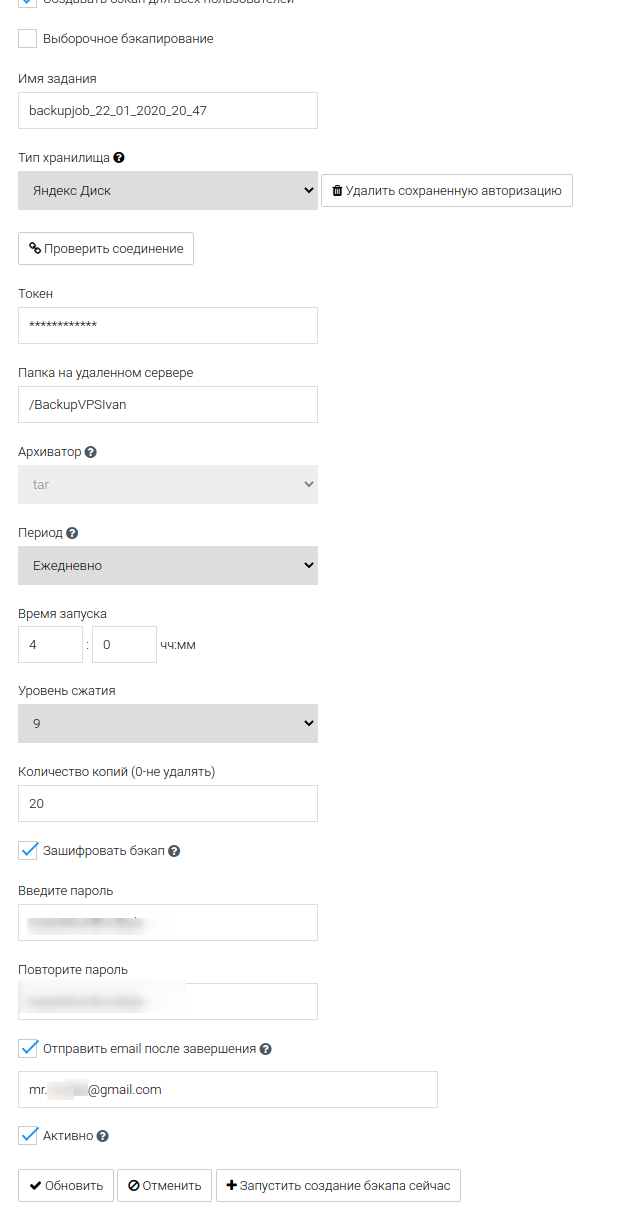This screenshot has height=1228, width=639.
Task: Expand the Период dropdown set to Ежедневно
Action: point(167,565)
